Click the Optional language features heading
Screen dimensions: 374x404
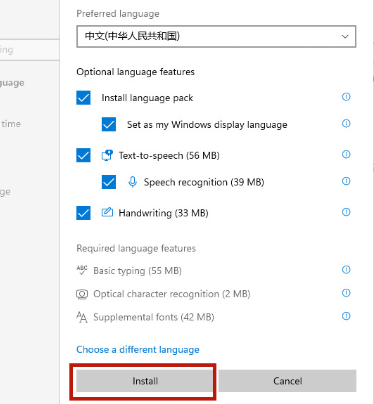pyautogui.click(x=135, y=72)
